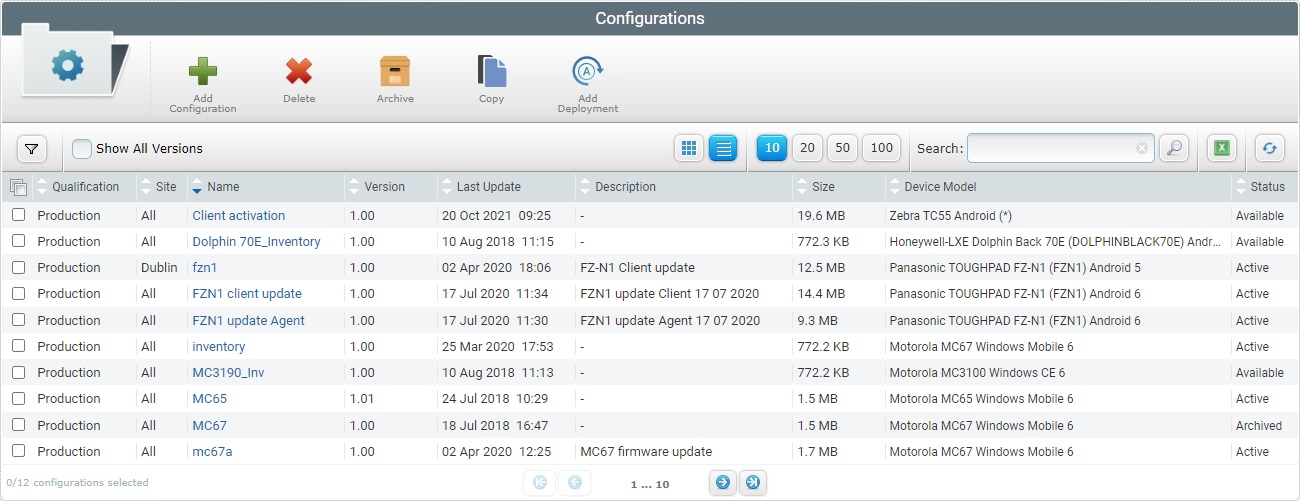
Task: Sort by the Version column
Action: [x=384, y=187]
